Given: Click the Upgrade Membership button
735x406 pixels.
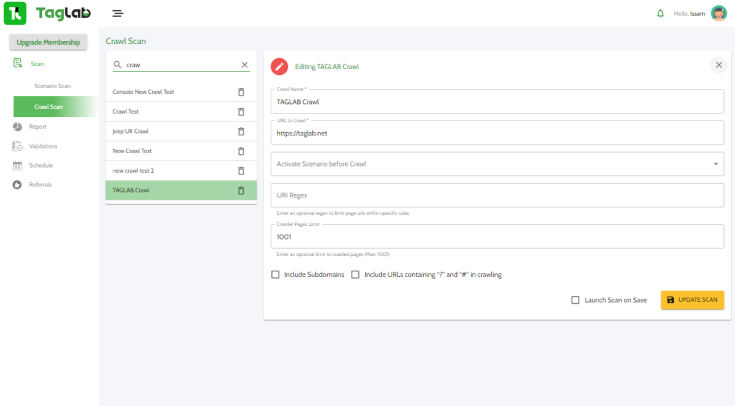Looking at the screenshot, I should (x=48, y=42).
